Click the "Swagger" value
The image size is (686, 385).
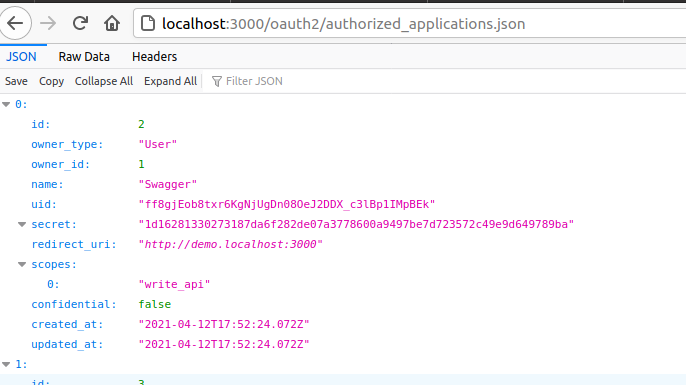click(168, 185)
